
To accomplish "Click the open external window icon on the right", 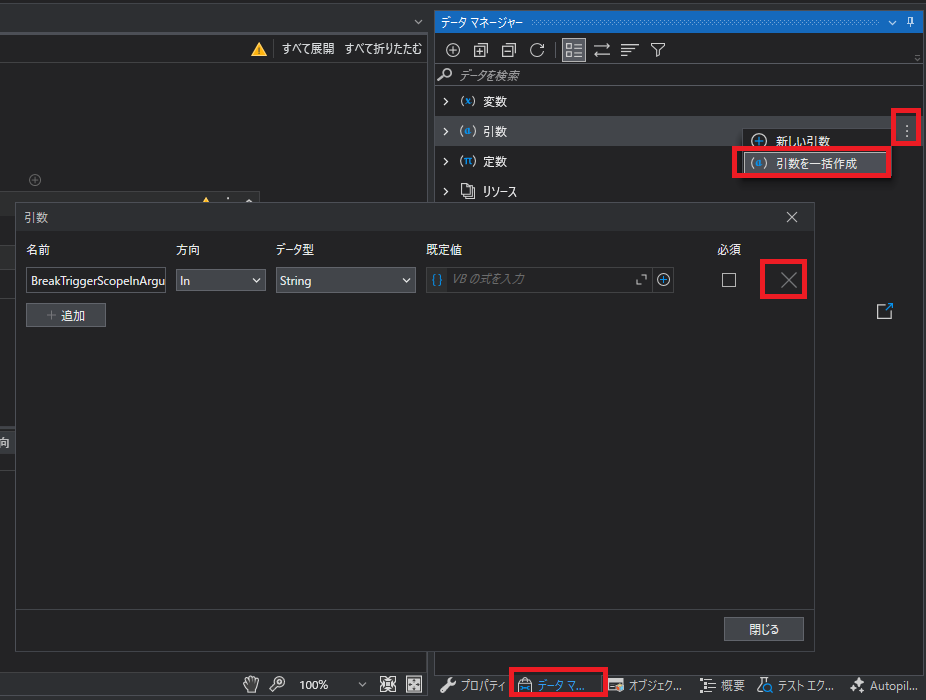I will pos(885,311).
